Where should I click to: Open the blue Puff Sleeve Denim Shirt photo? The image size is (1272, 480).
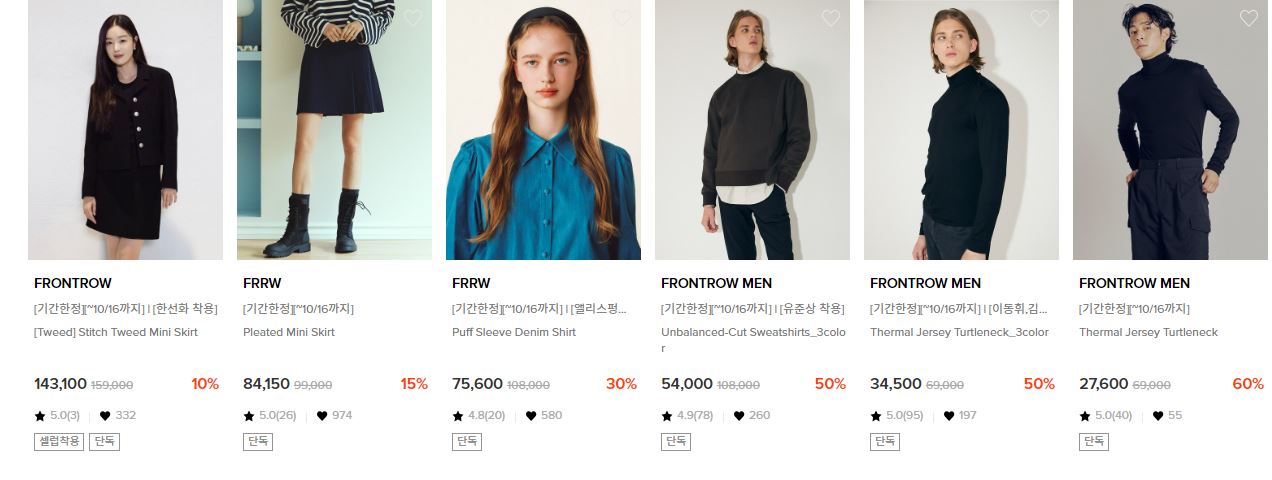(x=543, y=130)
